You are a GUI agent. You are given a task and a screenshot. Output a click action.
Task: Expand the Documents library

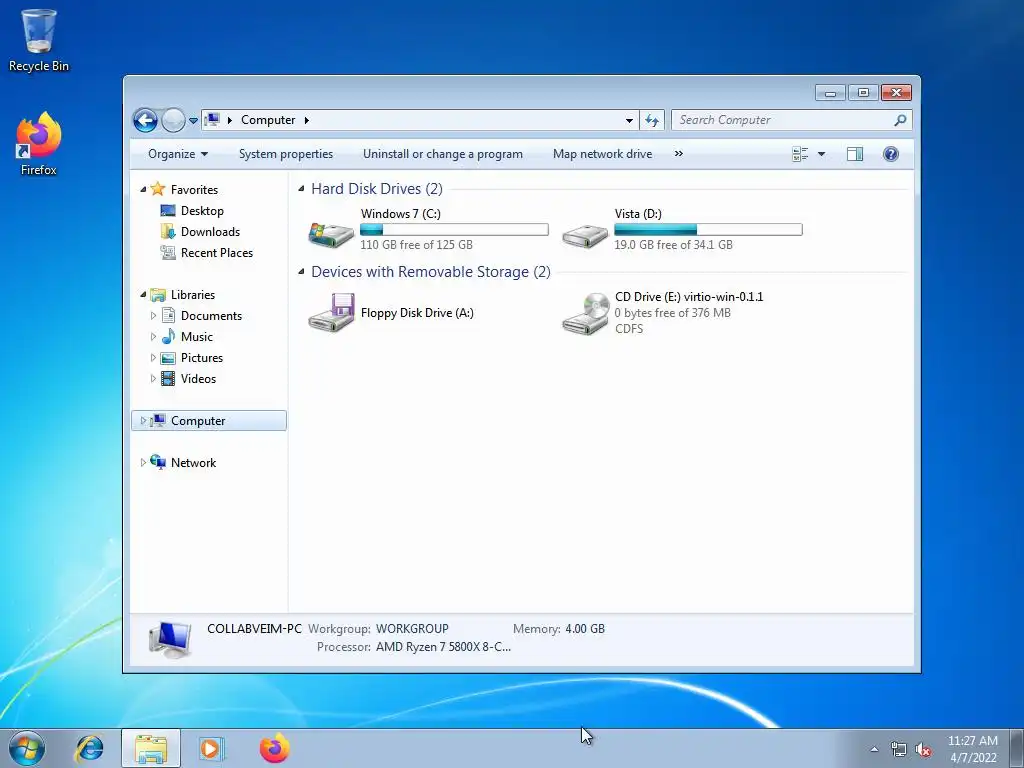[153, 315]
